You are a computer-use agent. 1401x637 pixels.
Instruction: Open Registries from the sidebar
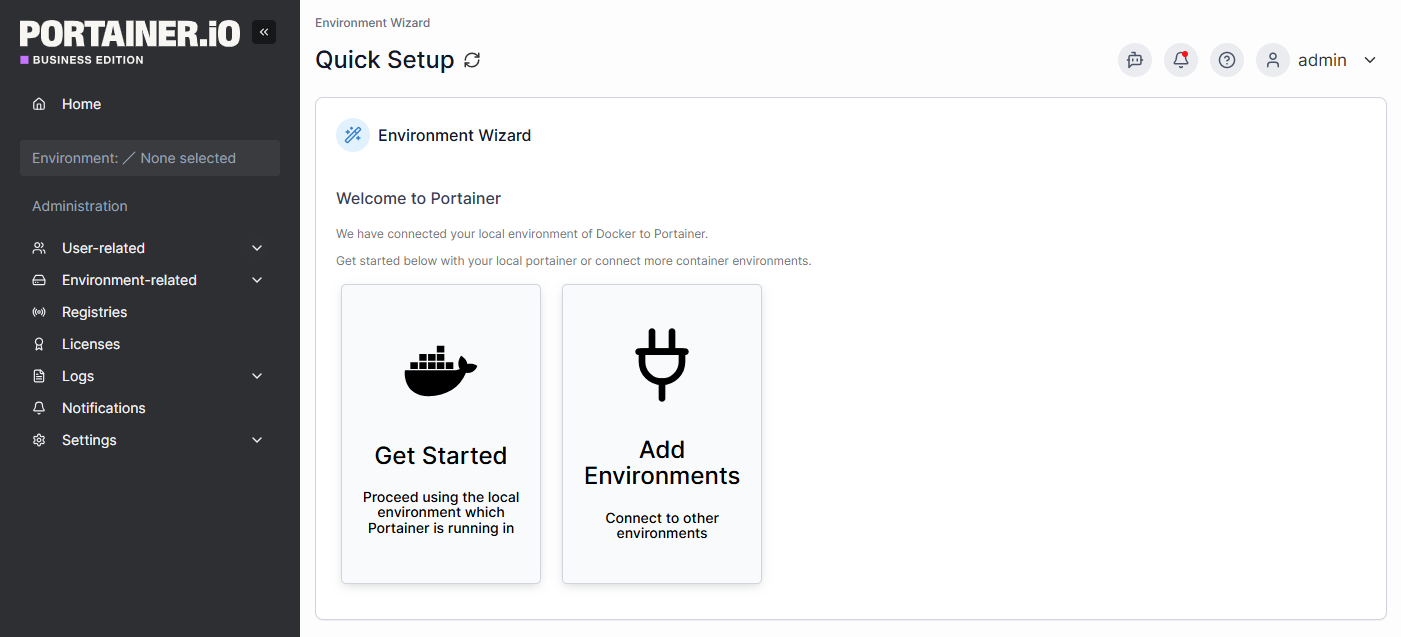pos(94,312)
